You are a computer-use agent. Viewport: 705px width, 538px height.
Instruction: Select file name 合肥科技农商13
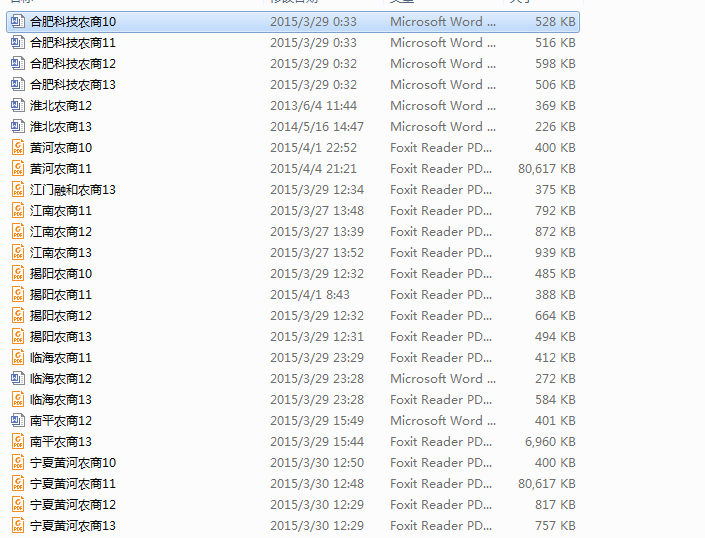[x=73, y=84]
